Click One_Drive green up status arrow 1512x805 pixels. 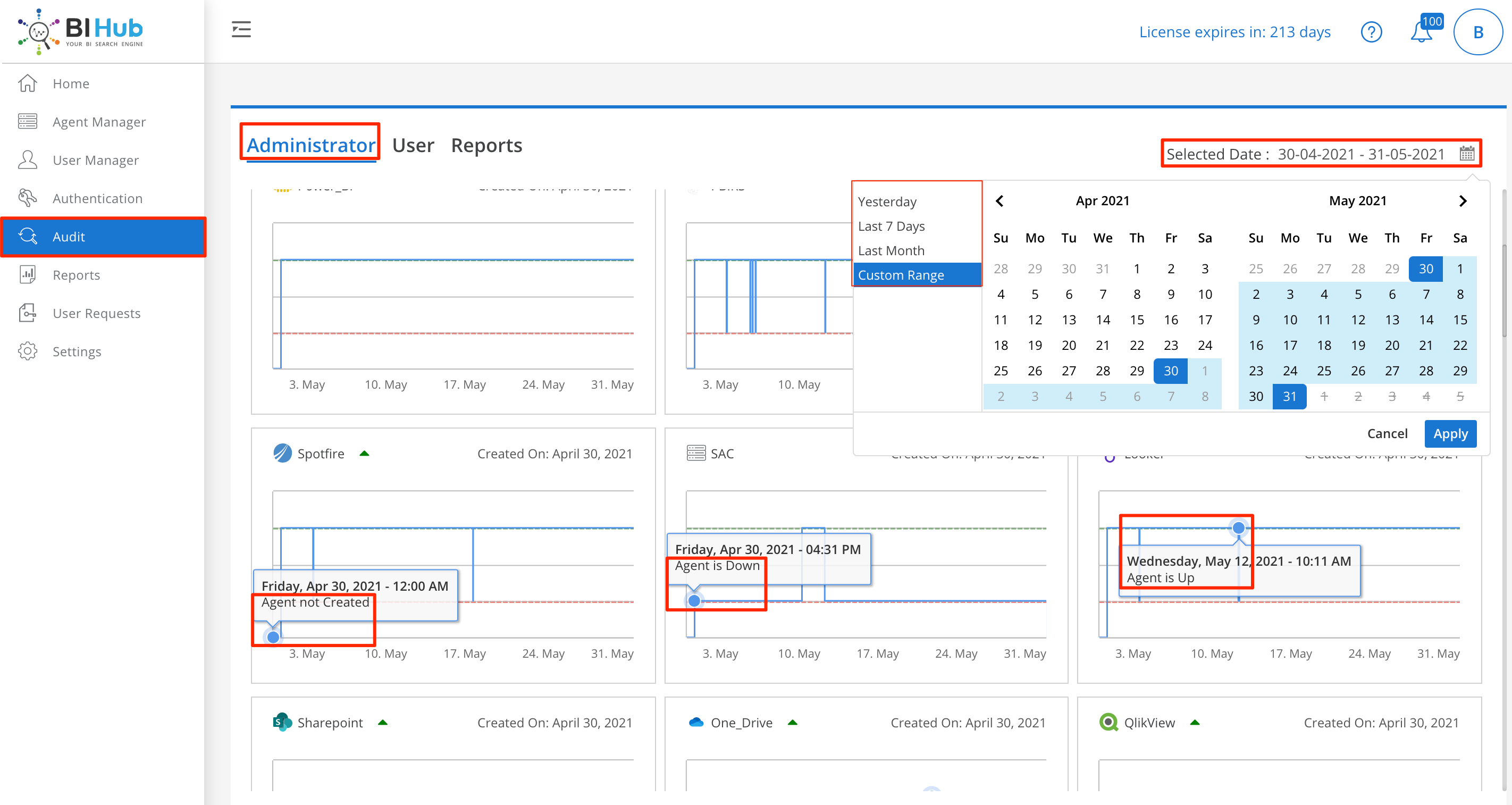792,722
